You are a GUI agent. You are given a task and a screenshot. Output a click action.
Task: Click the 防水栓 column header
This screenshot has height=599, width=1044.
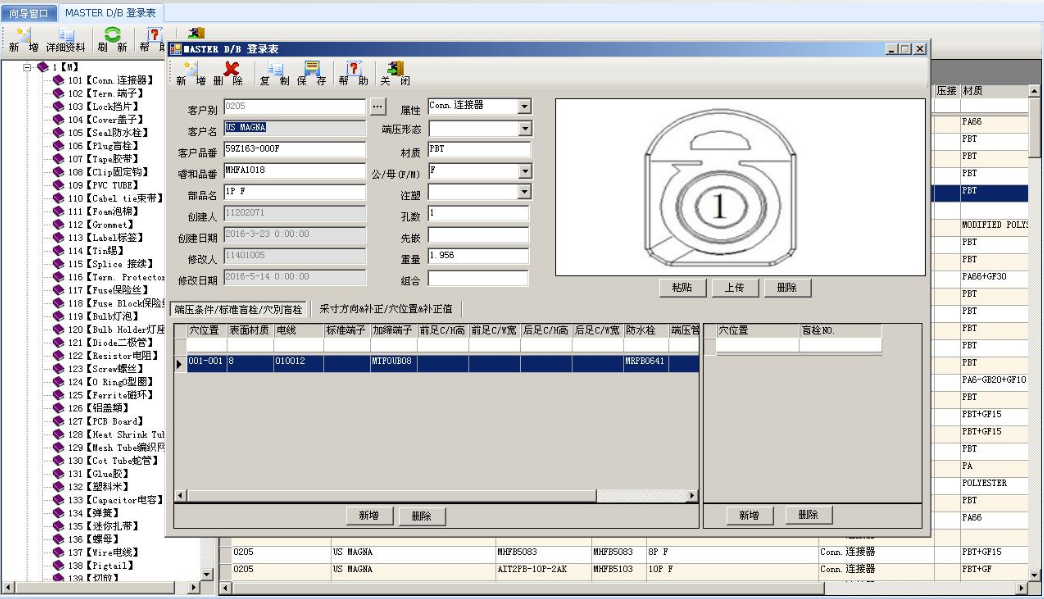[644, 330]
